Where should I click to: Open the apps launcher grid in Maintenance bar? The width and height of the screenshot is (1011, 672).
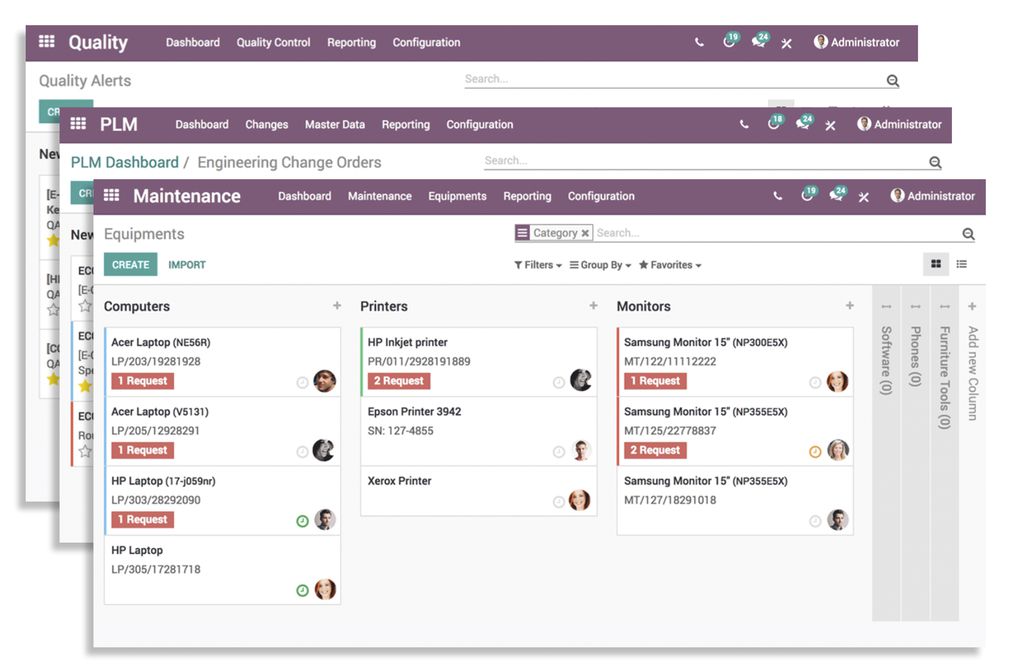pos(110,196)
